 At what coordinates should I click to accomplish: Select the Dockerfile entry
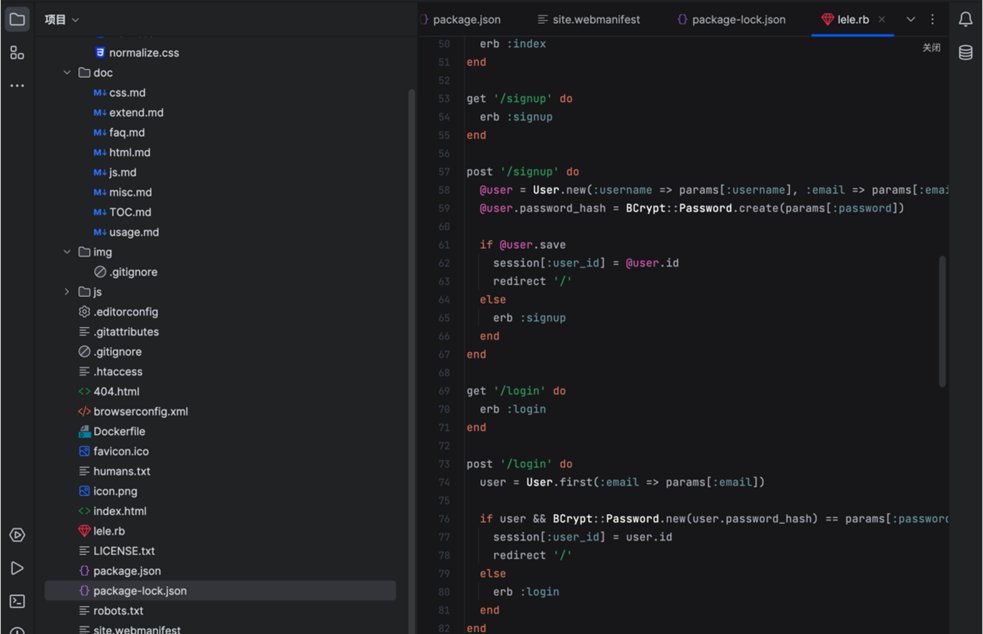[x=119, y=431]
